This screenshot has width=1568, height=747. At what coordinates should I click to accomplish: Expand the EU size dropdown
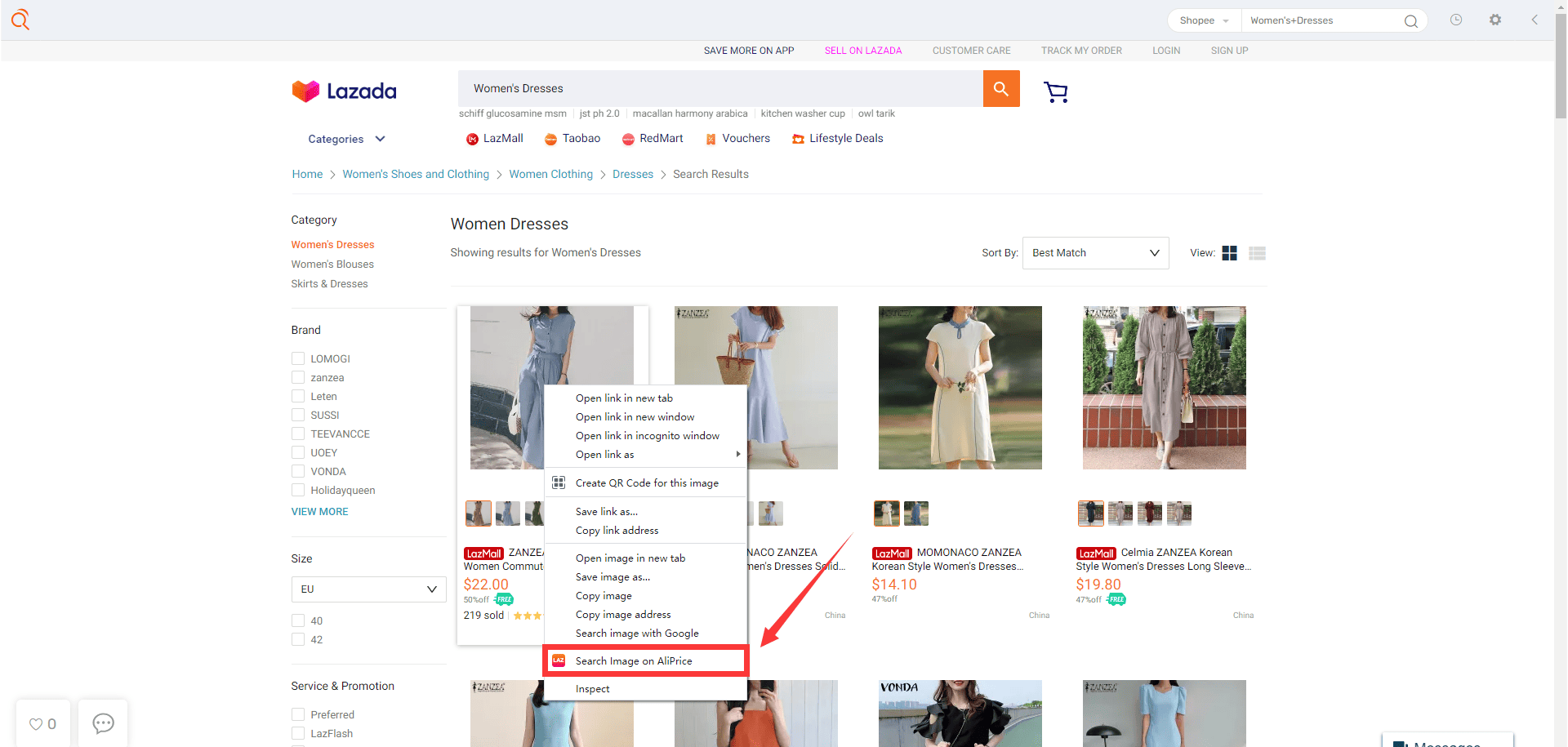click(x=368, y=589)
